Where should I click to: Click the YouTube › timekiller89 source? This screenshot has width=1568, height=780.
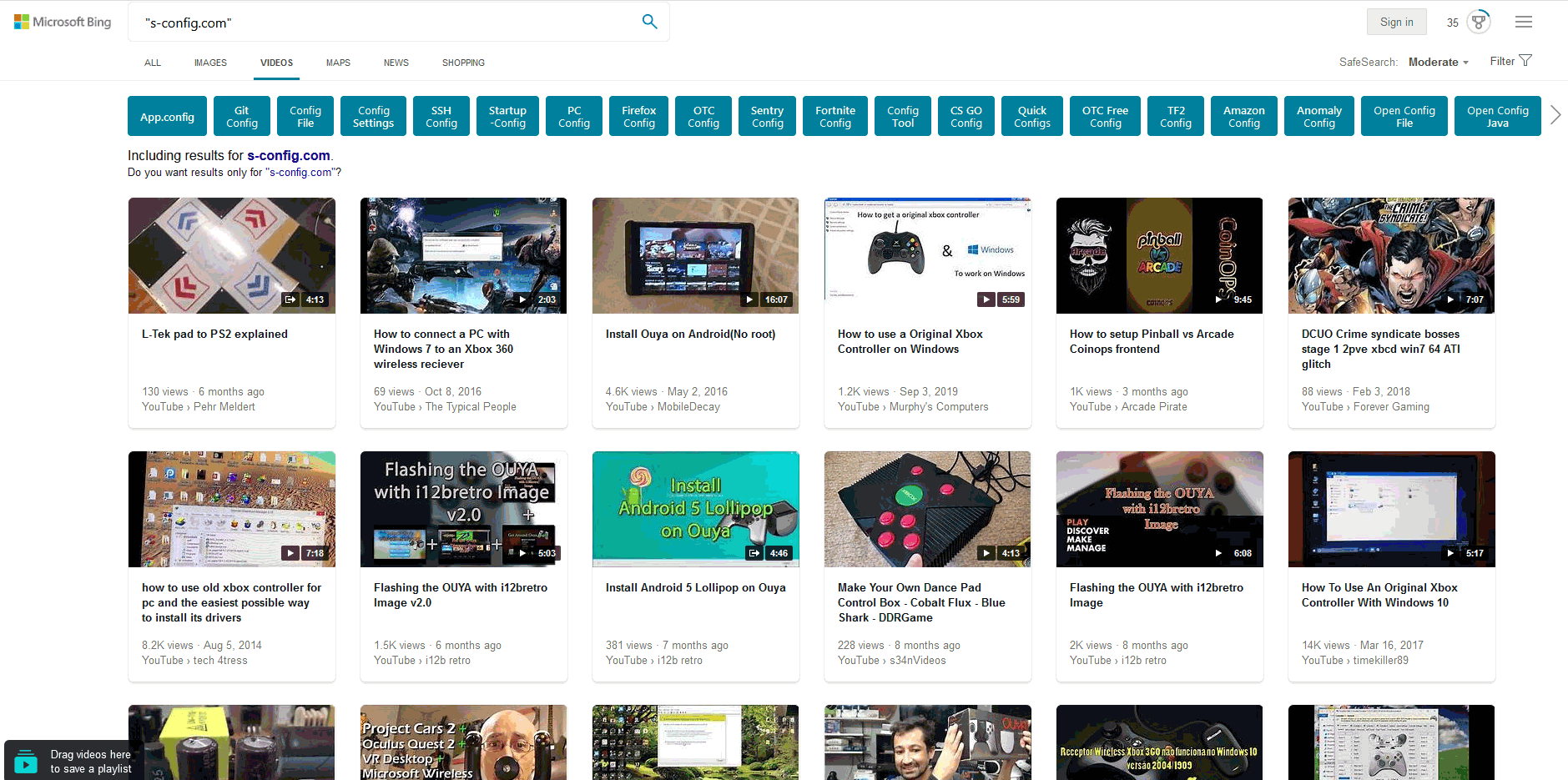1355,661
